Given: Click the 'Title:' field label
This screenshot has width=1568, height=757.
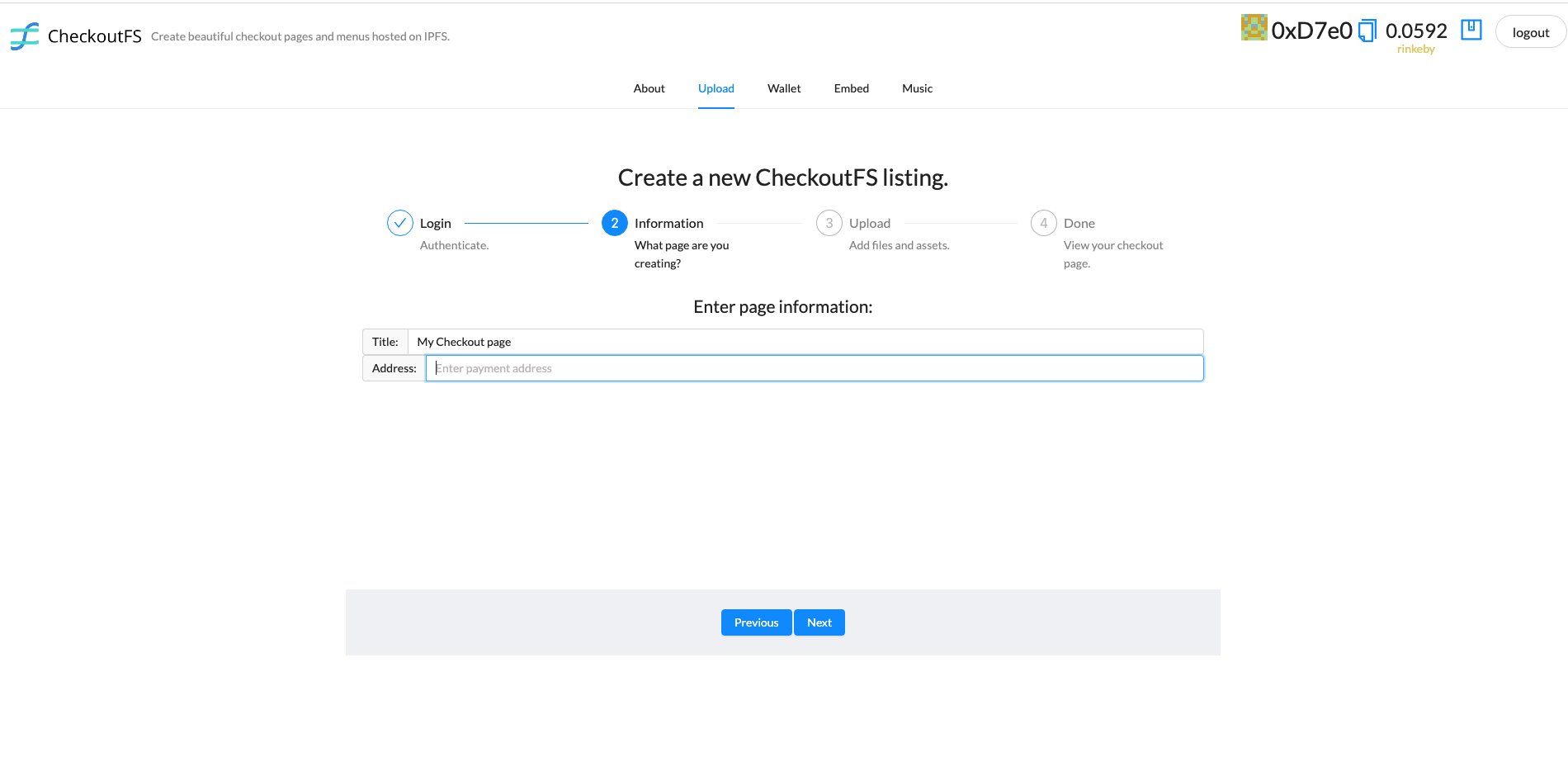Looking at the screenshot, I should coord(385,342).
